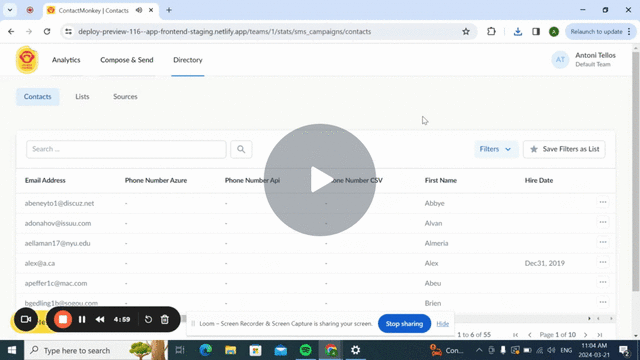Click the table horizontal scrollbar right arrow
Screen dimensions: 640x360
(x=611, y=318)
